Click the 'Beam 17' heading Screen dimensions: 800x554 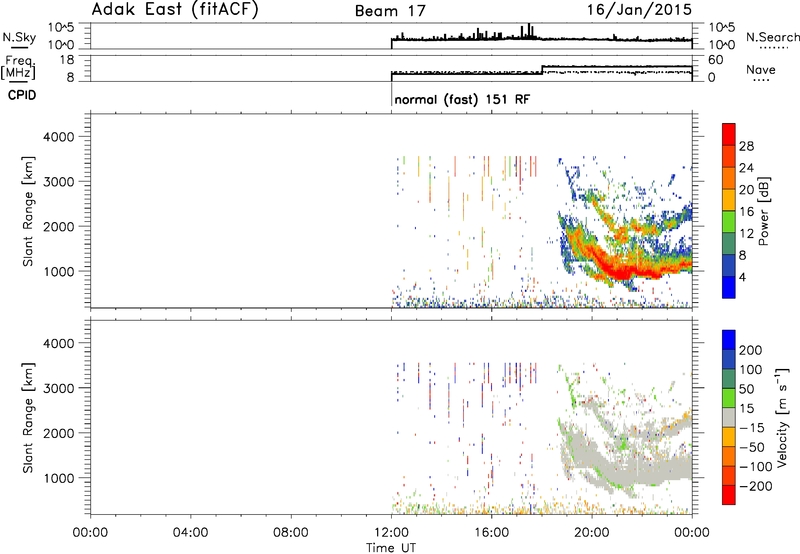[x=390, y=11]
